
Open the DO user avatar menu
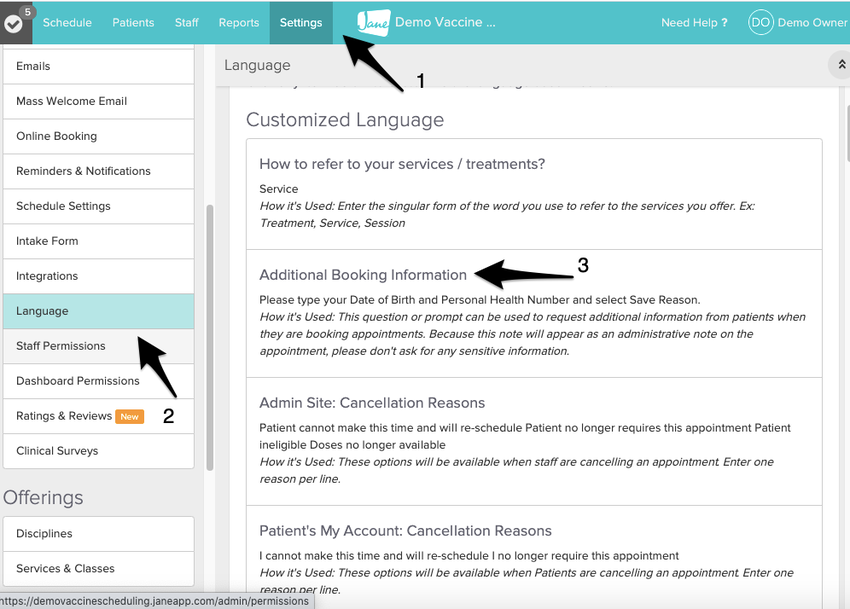pos(760,22)
